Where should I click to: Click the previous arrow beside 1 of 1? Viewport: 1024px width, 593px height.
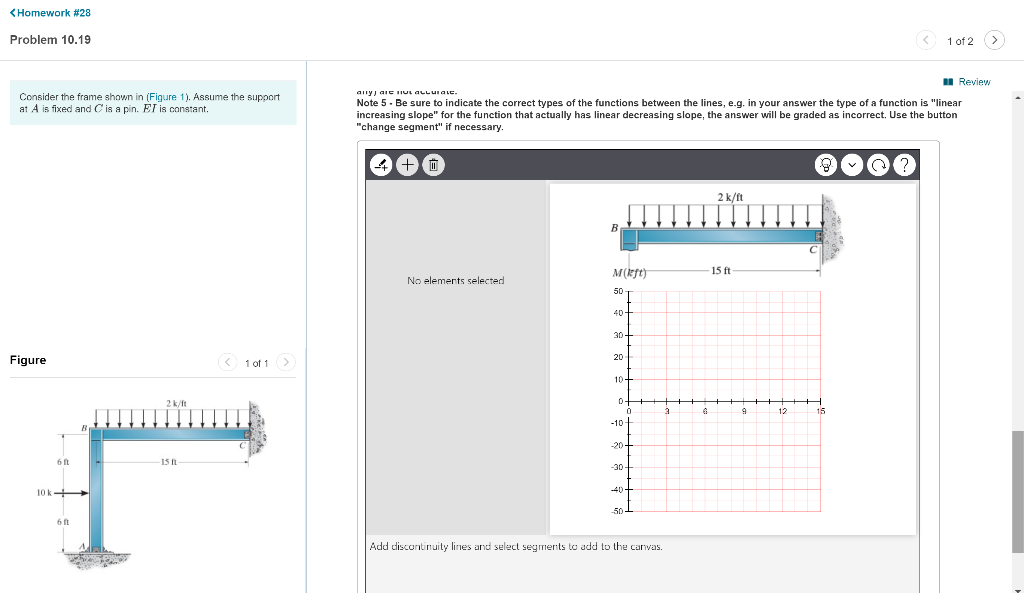(227, 363)
